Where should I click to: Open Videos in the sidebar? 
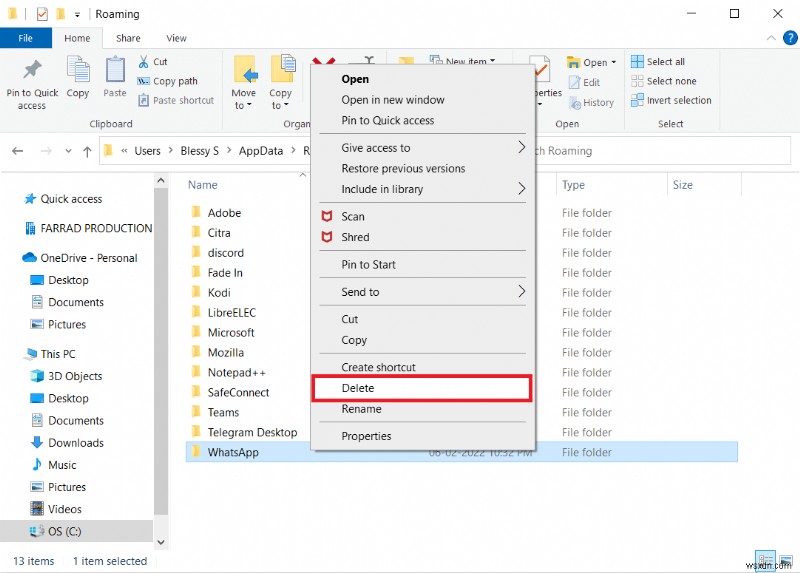(x=56, y=509)
